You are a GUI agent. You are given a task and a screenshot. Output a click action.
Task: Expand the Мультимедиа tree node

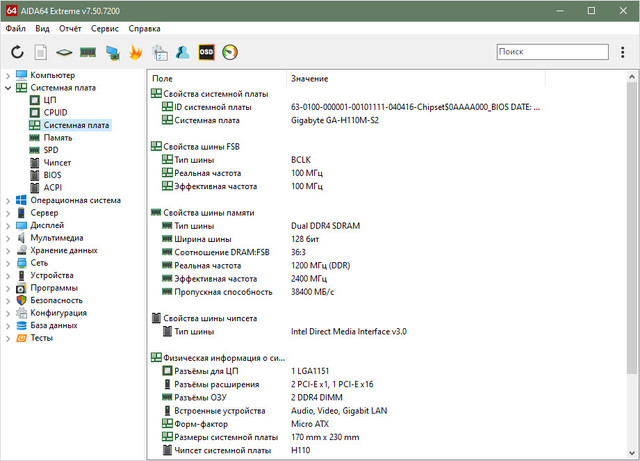8,238
